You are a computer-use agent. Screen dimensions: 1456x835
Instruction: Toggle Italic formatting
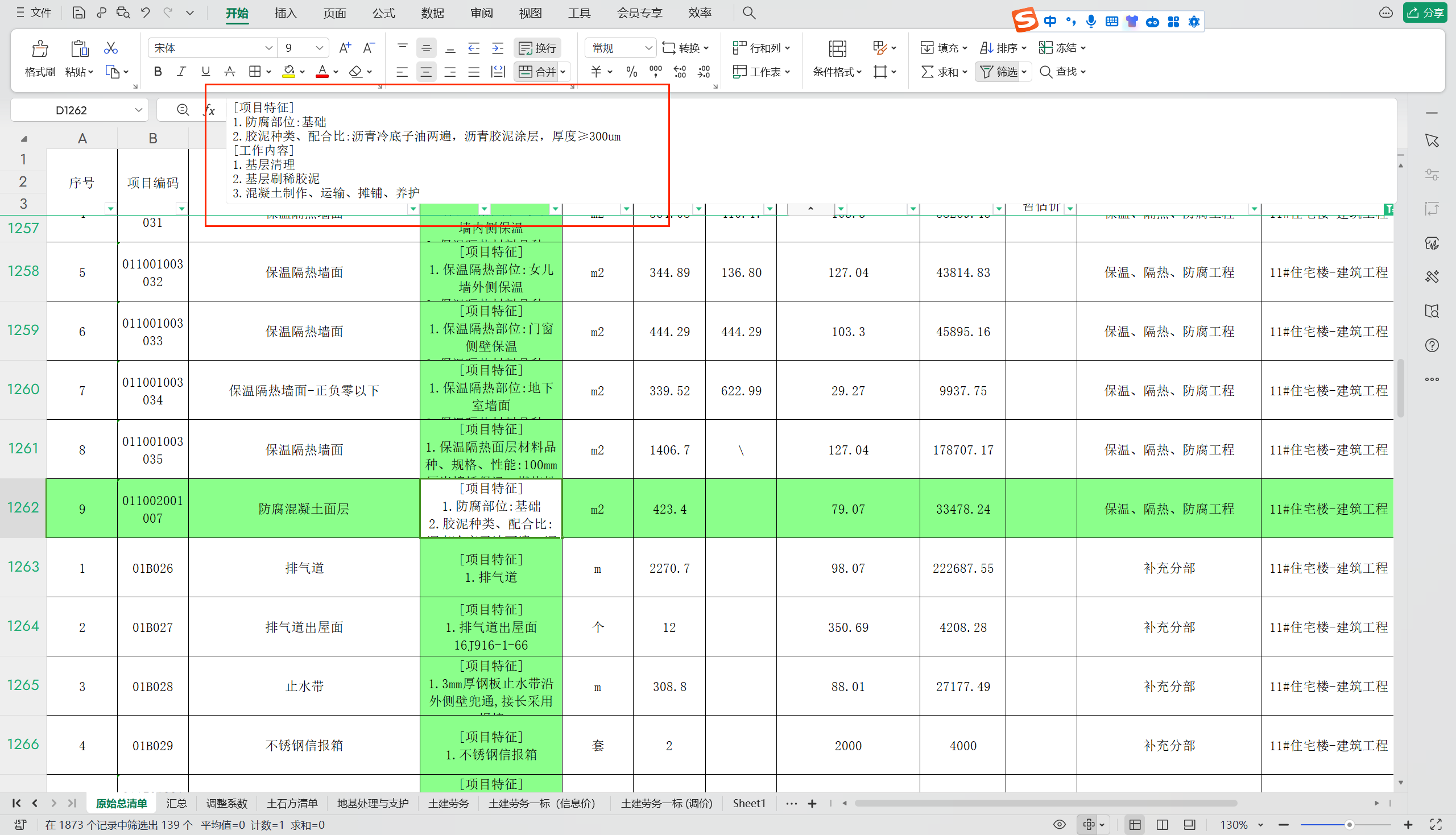coord(182,72)
